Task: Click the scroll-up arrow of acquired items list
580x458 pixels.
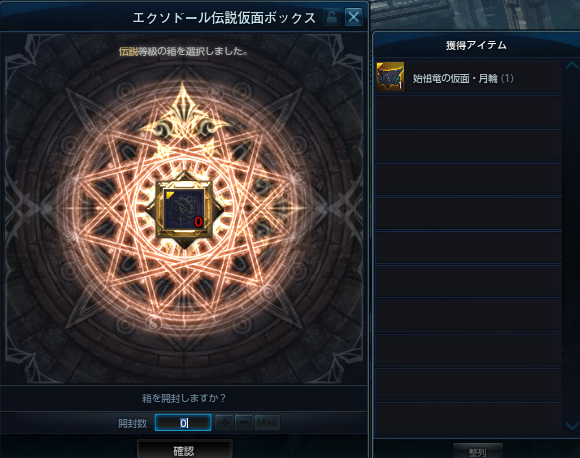Action: 572,66
